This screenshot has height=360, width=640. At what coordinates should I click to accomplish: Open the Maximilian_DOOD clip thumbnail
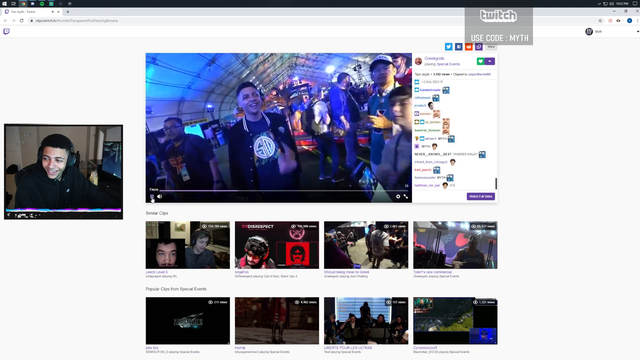[455, 321]
